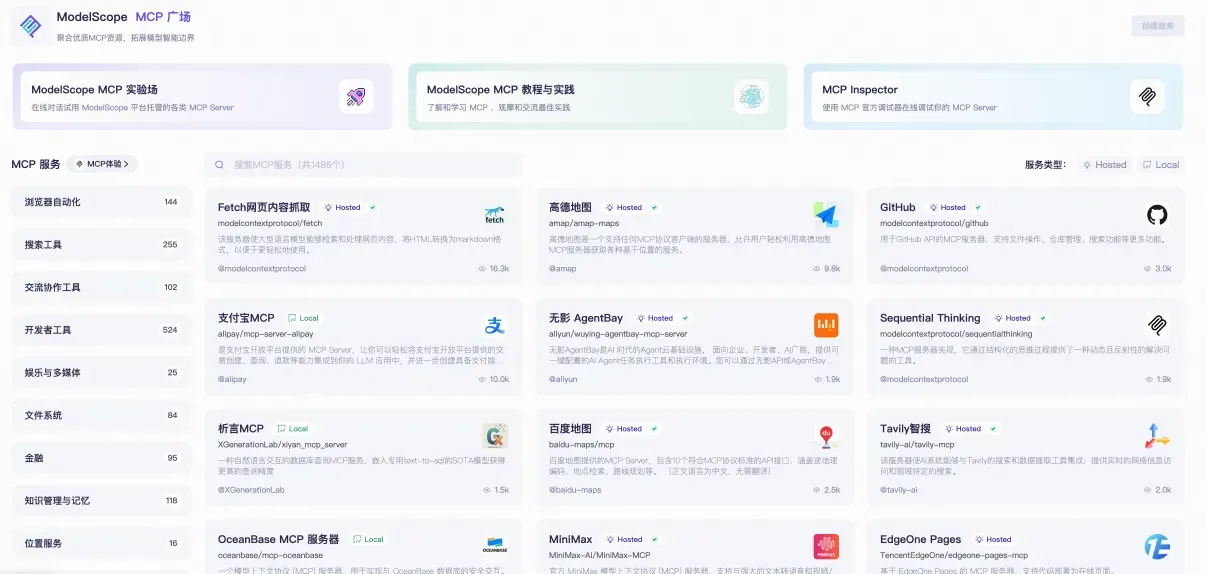Click the Local tag on OceanBase card
This screenshot has height=574, width=1206.
click(x=368, y=539)
